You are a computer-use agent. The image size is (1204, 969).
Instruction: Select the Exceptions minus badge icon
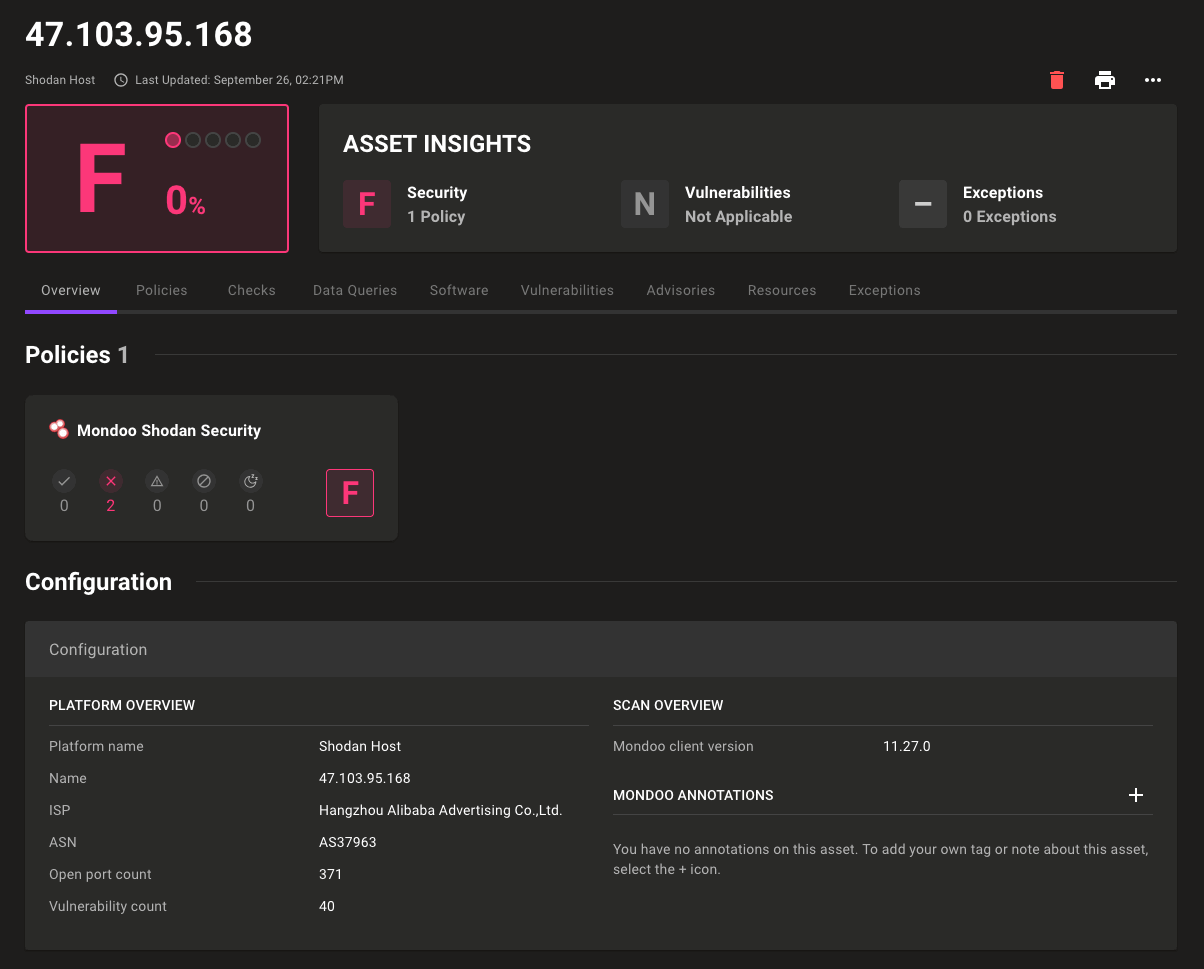922,203
